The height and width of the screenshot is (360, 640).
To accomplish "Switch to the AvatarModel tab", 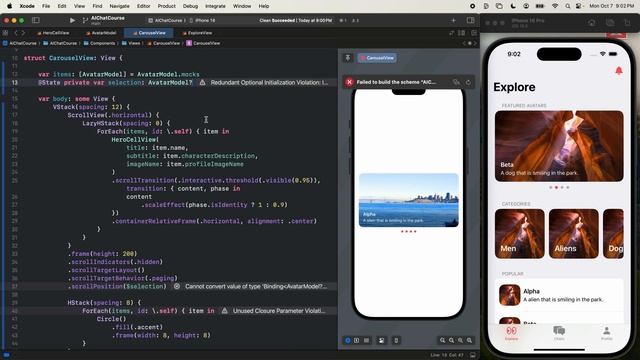I will [x=101, y=33].
